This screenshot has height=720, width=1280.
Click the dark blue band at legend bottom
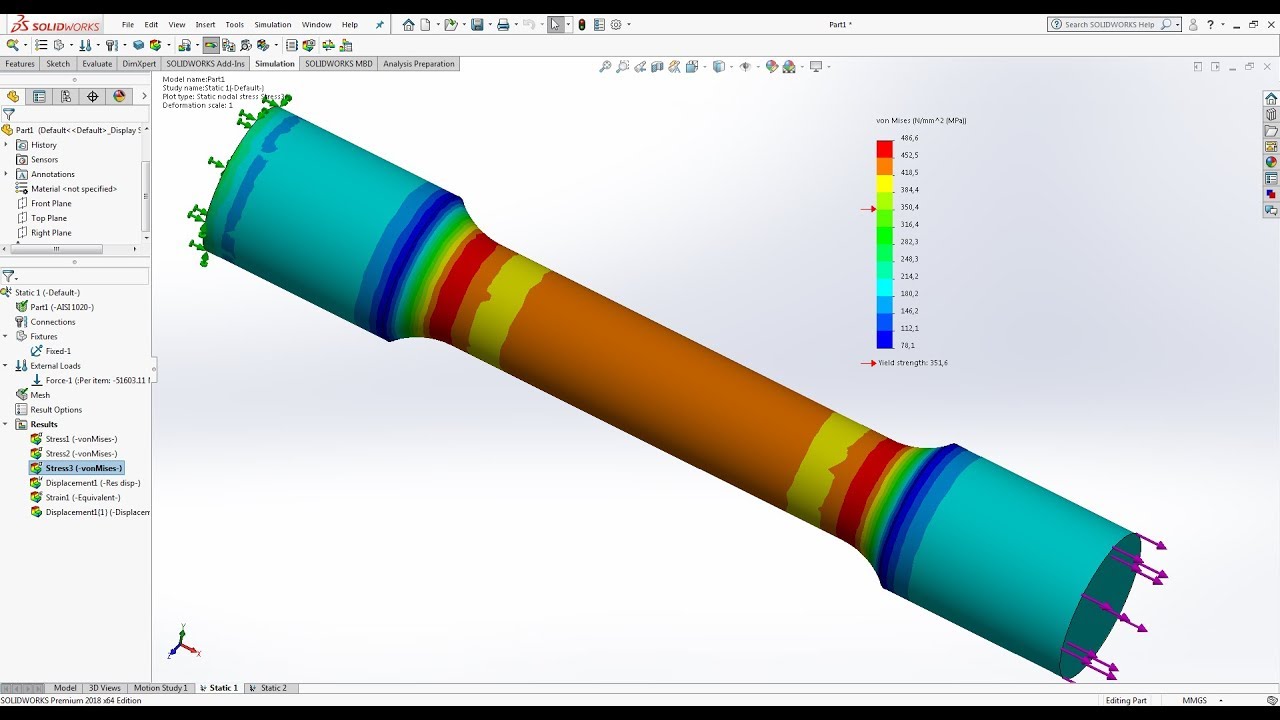[x=884, y=339]
